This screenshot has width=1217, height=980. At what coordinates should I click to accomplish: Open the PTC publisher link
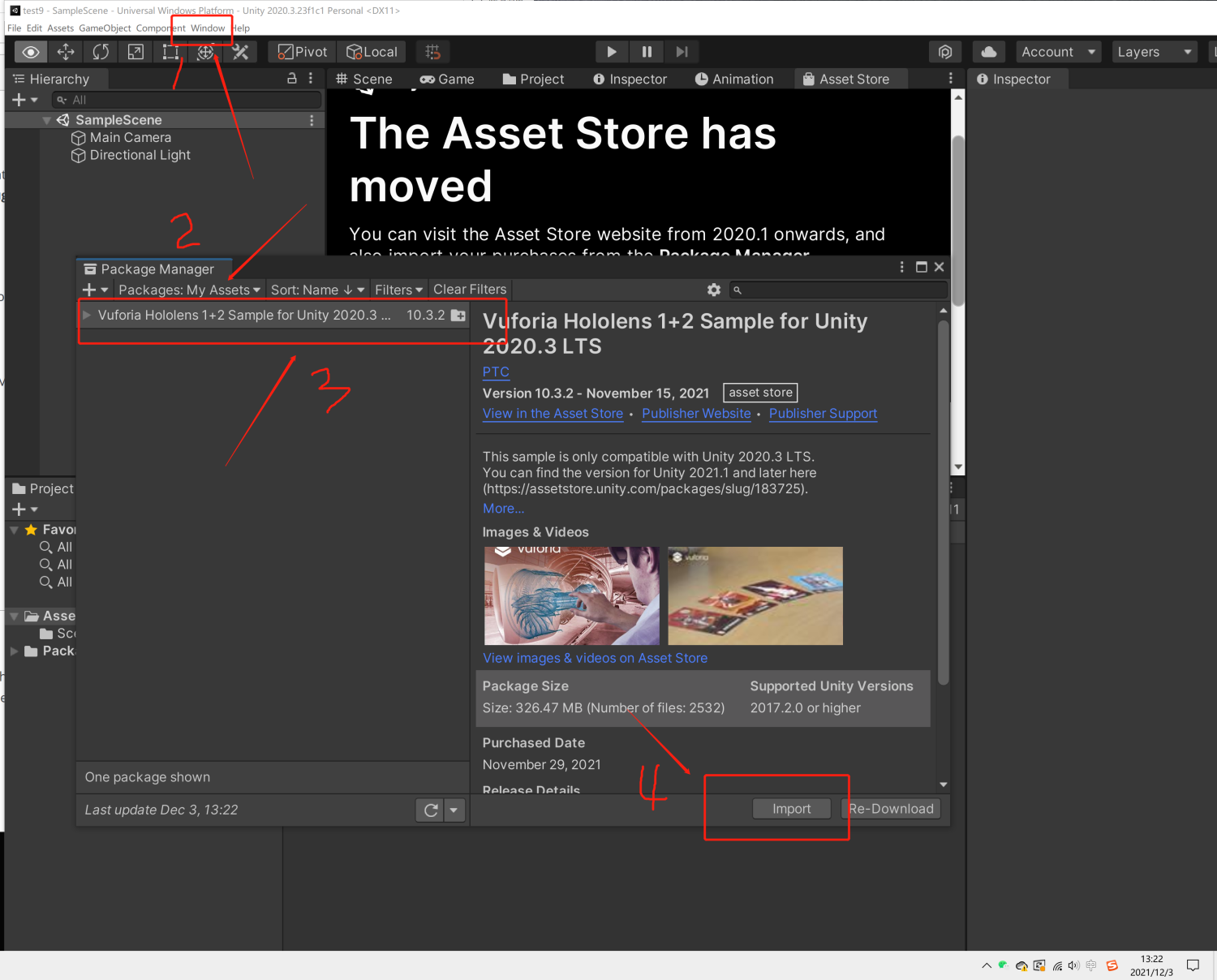pos(496,372)
